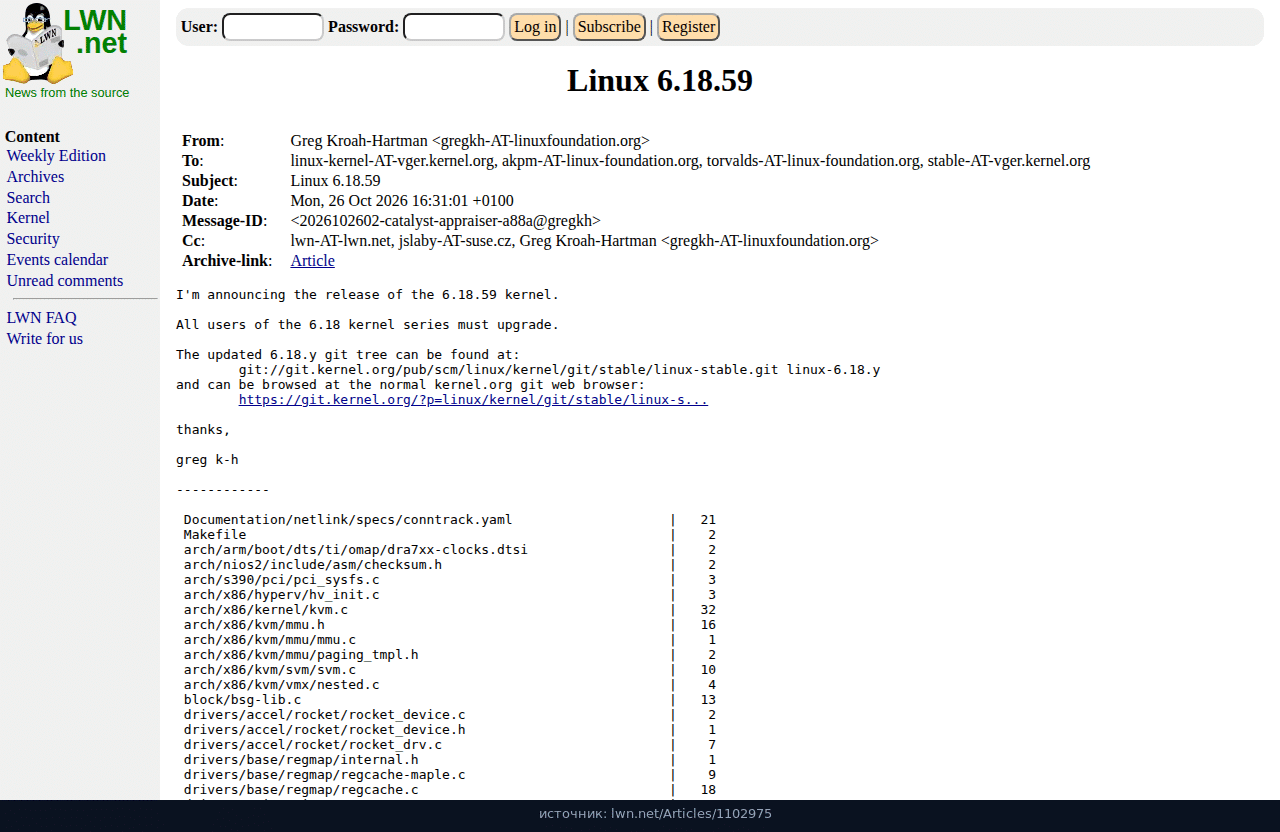Click the Message-ID value text
The image size is (1280, 832).
[446, 221]
